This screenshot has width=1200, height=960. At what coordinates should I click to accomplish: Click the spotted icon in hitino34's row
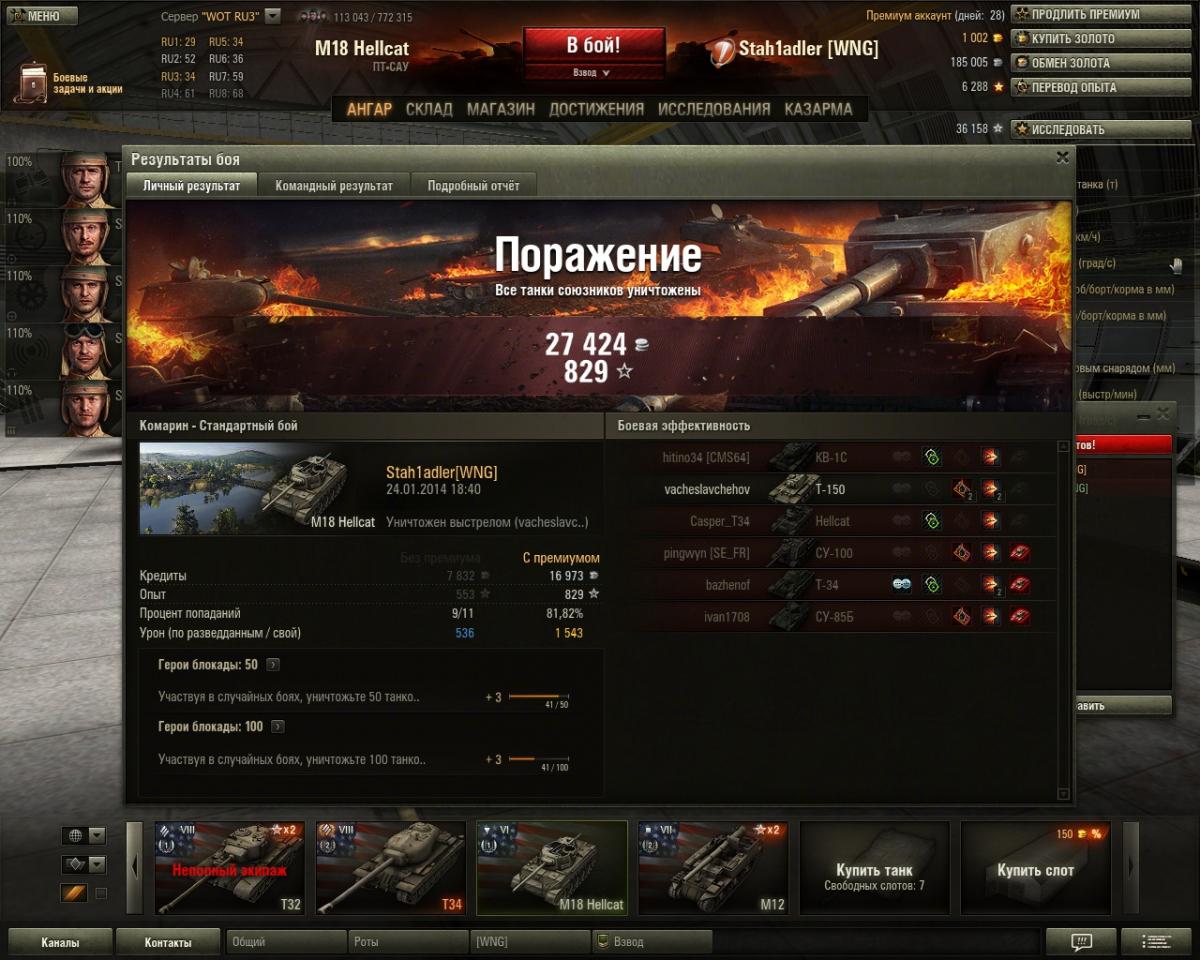931,457
